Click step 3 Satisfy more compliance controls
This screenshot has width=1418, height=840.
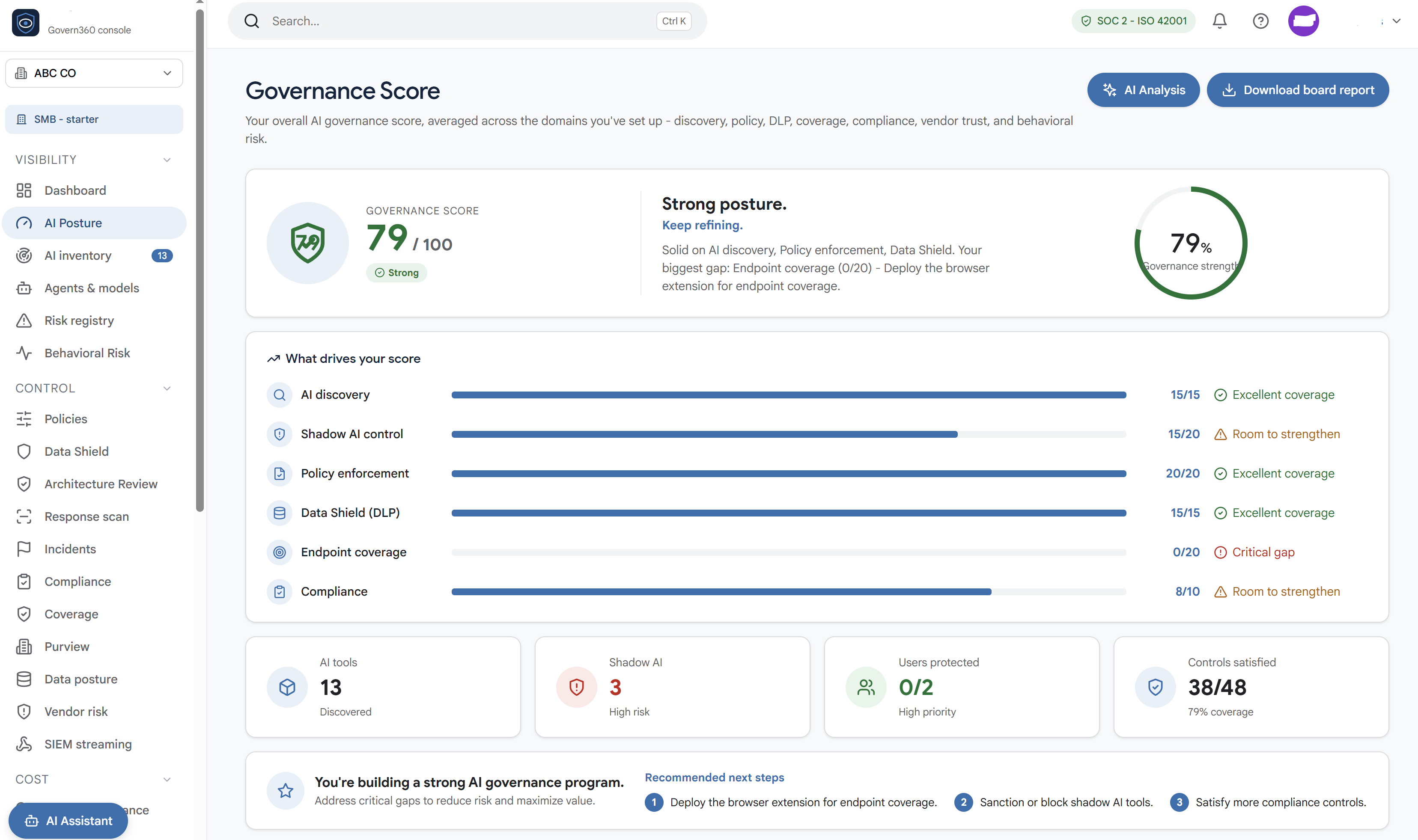1269,803
